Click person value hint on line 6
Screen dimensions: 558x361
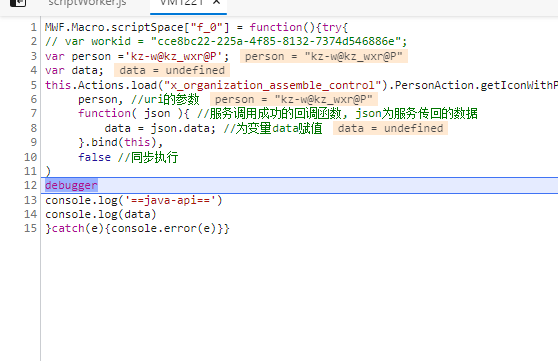point(294,99)
